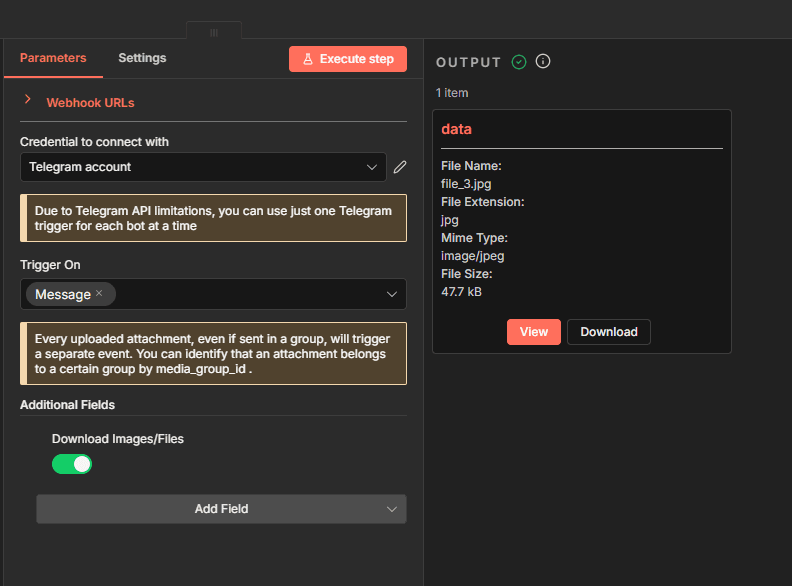Download the file_3.jpg output file
The image size is (792, 586).
point(608,332)
